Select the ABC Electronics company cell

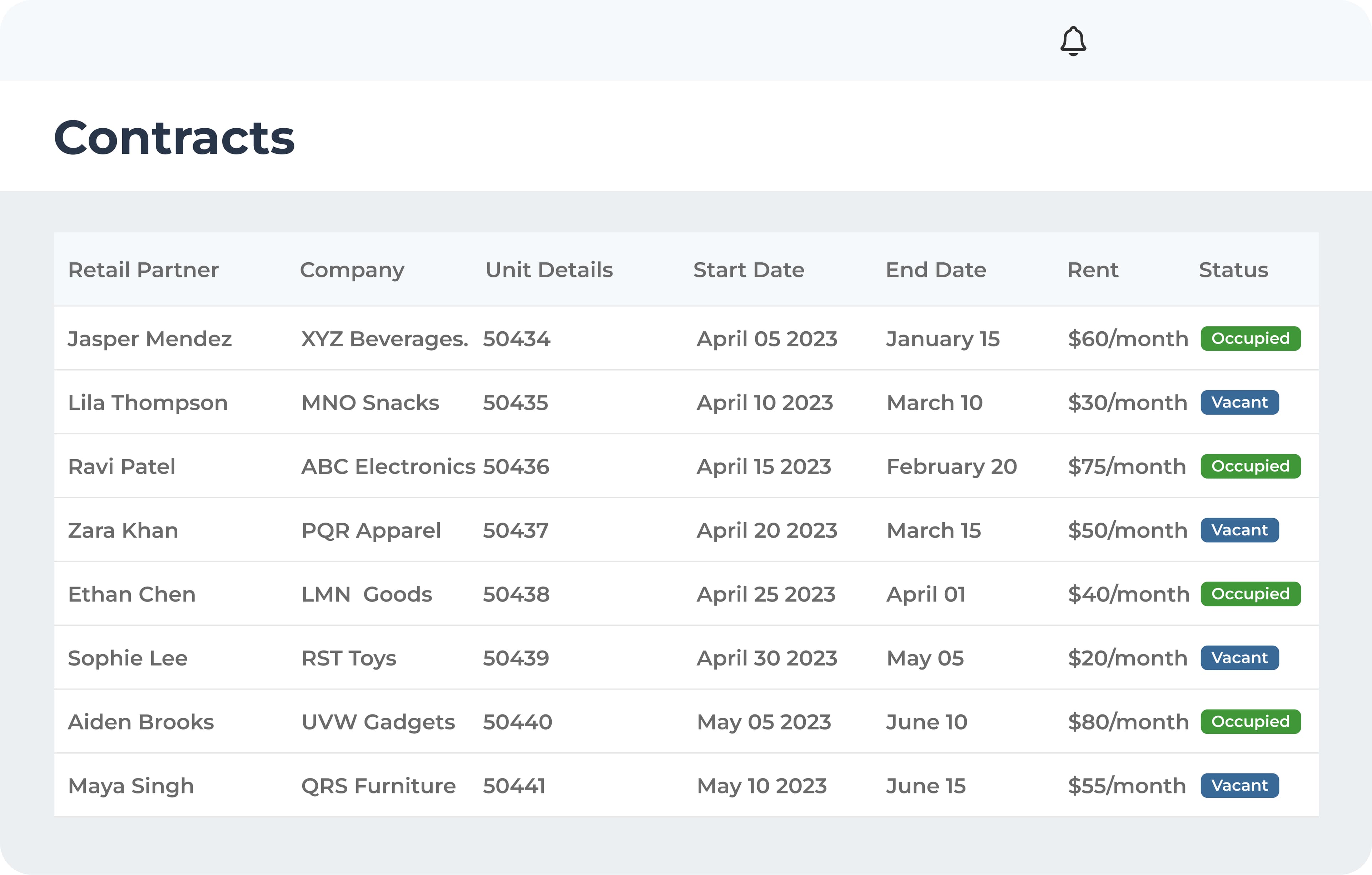[x=388, y=466]
